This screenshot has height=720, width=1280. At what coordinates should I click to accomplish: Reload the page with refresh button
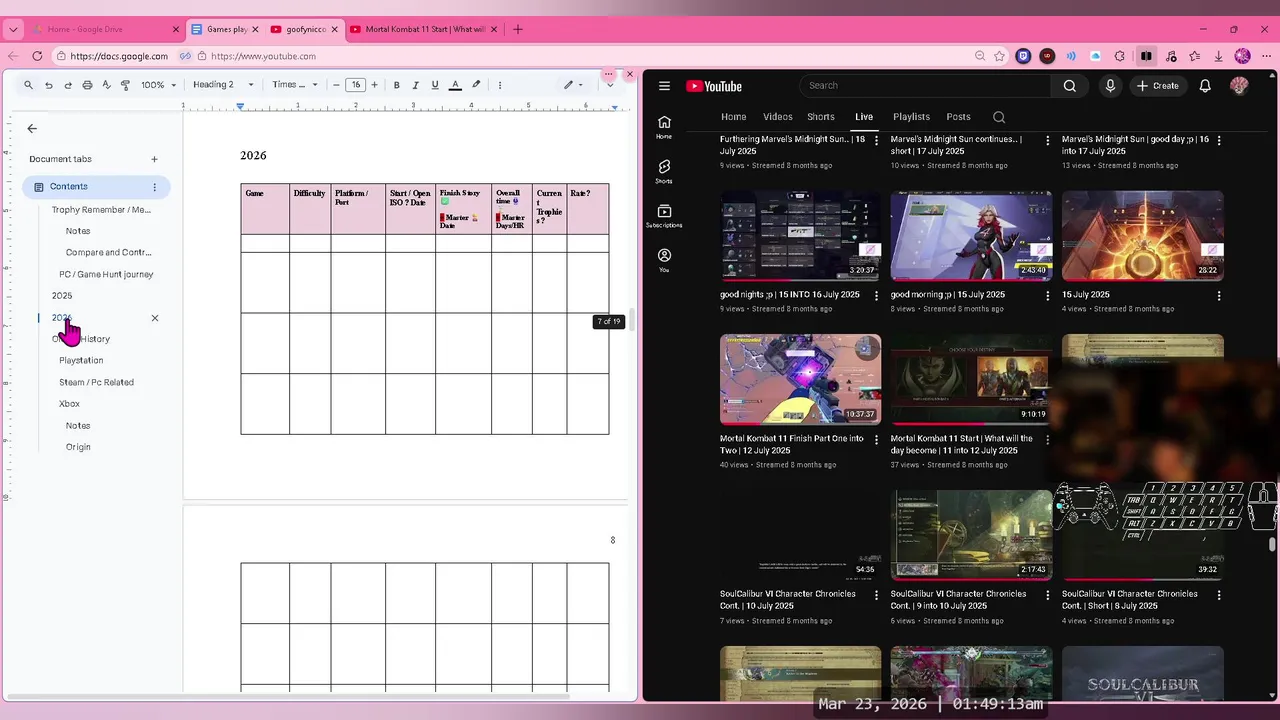tap(37, 56)
